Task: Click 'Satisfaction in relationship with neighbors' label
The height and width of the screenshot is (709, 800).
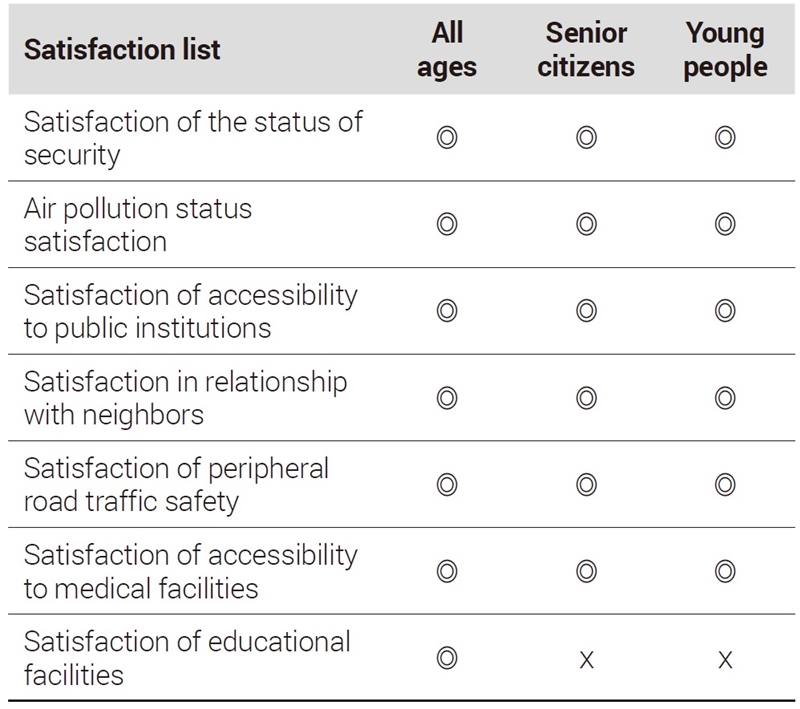Action: pyautogui.click(x=185, y=398)
